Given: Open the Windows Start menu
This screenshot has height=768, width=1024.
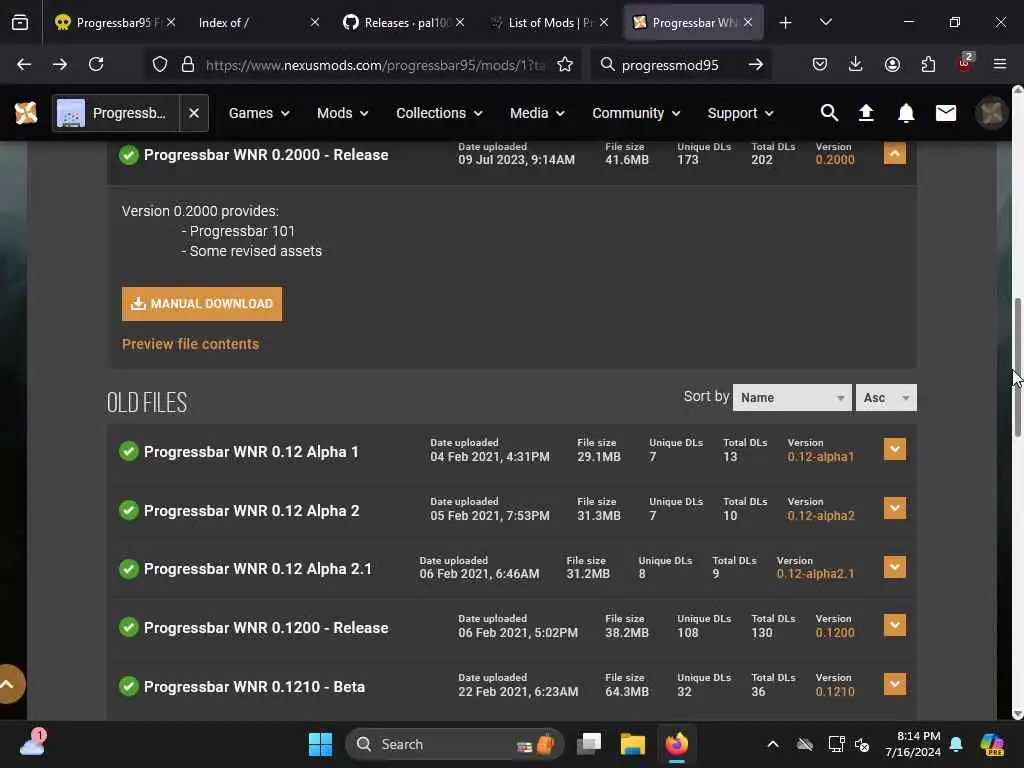Looking at the screenshot, I should (x=320, y=744).
